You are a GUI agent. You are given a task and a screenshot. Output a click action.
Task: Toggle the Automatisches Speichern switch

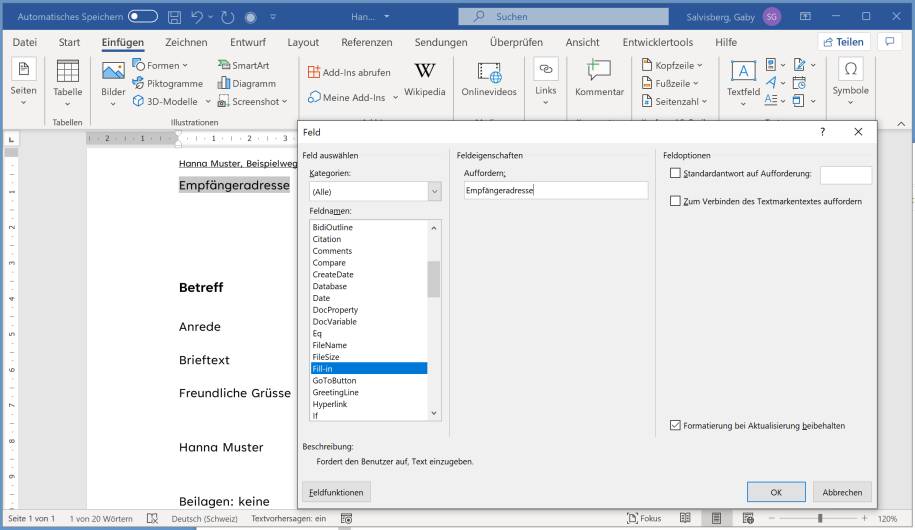coord(142,16)
